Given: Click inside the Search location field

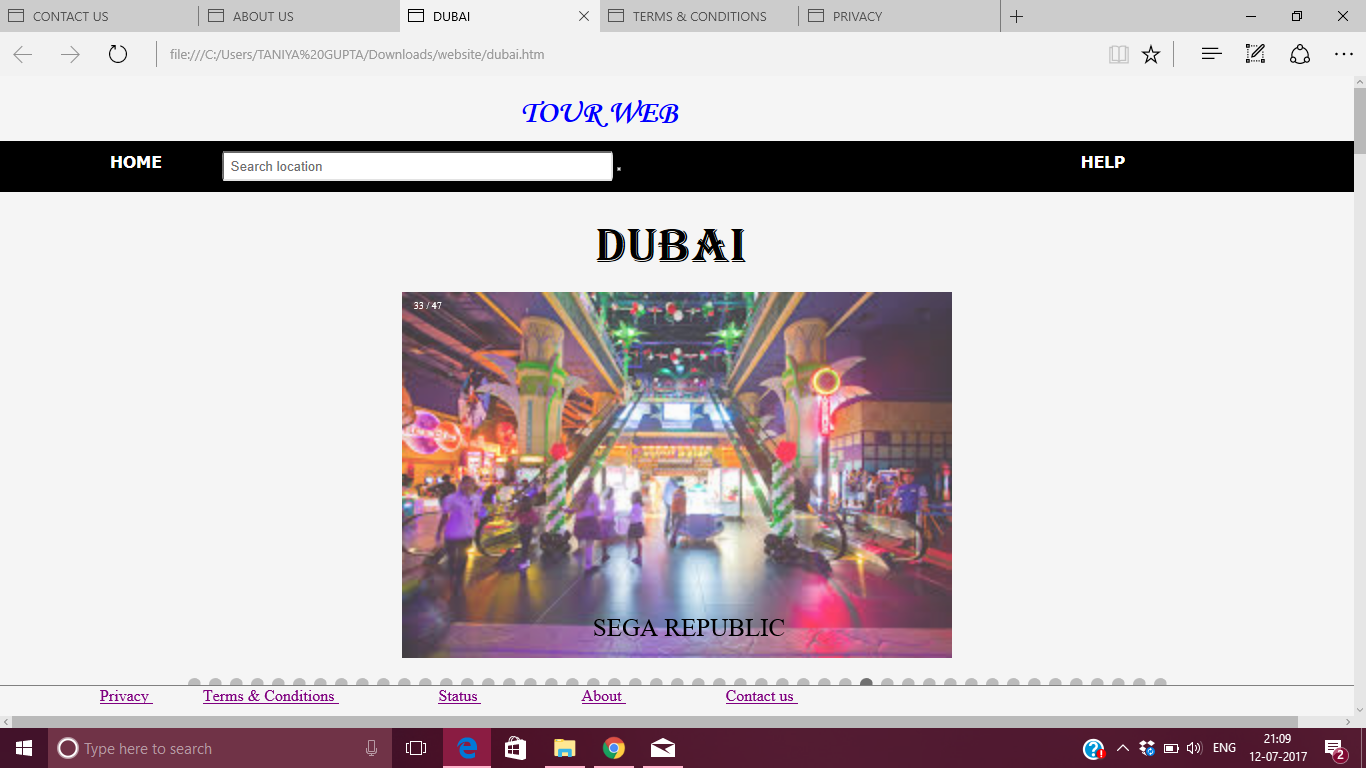Looking at the screenshot, I should 417,166.
